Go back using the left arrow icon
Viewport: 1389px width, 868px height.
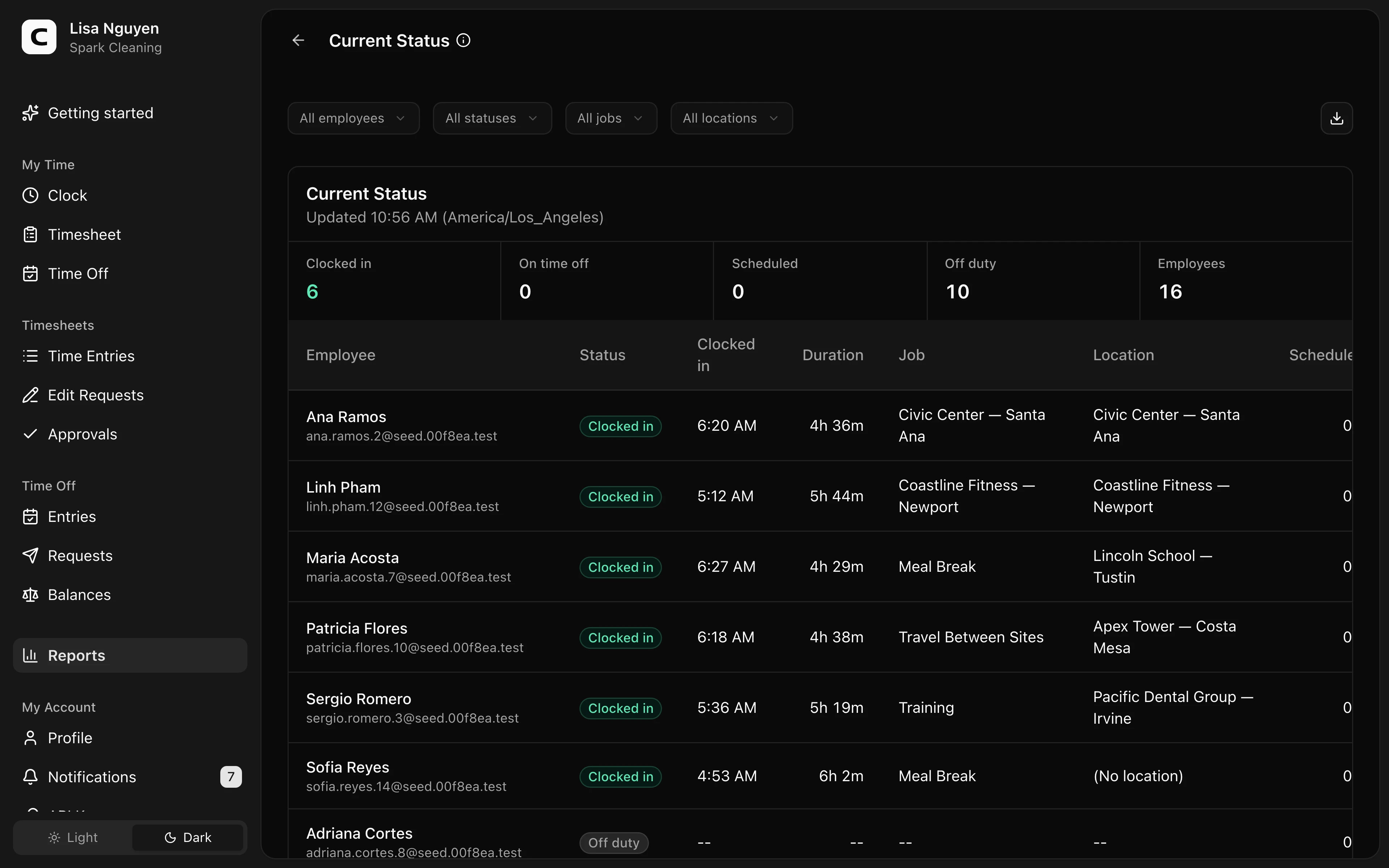(x=298, y=40)
